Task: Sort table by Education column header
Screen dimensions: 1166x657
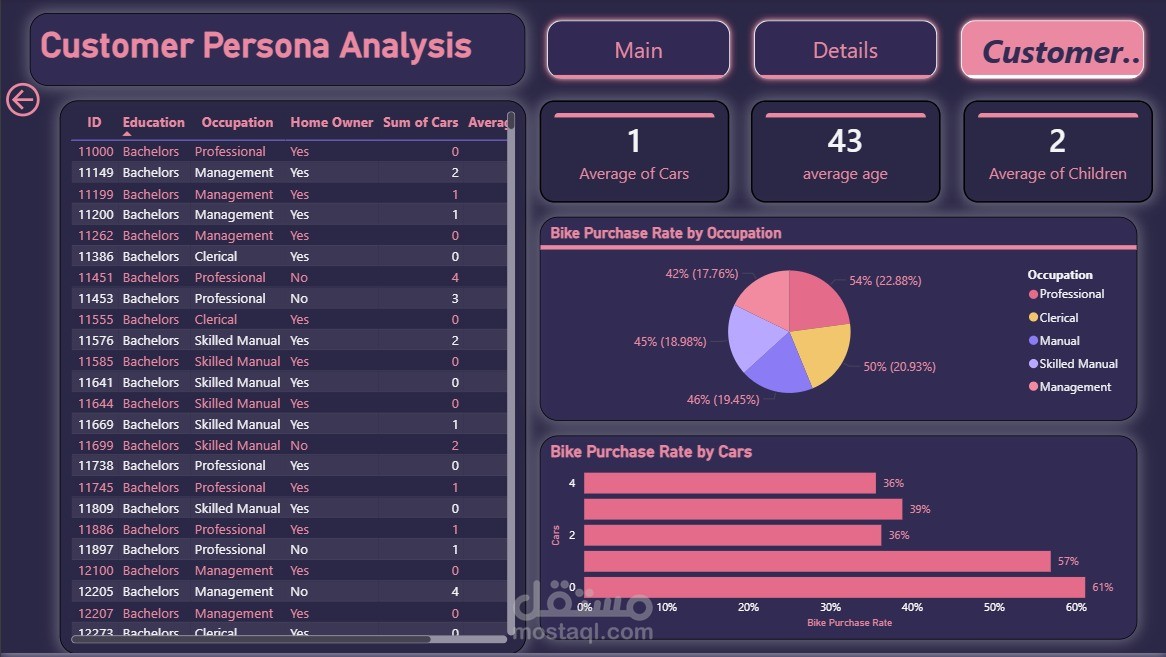Action: 153,122
